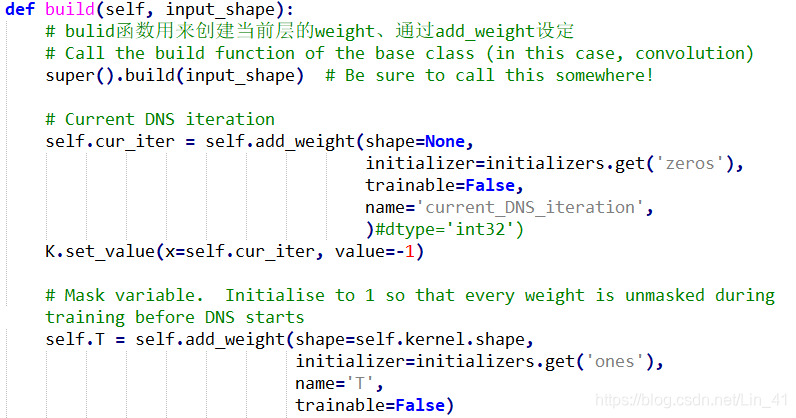Click the Chinese comment mentioning add_weight
The image size is (796, 418).
tap(310, 31)
